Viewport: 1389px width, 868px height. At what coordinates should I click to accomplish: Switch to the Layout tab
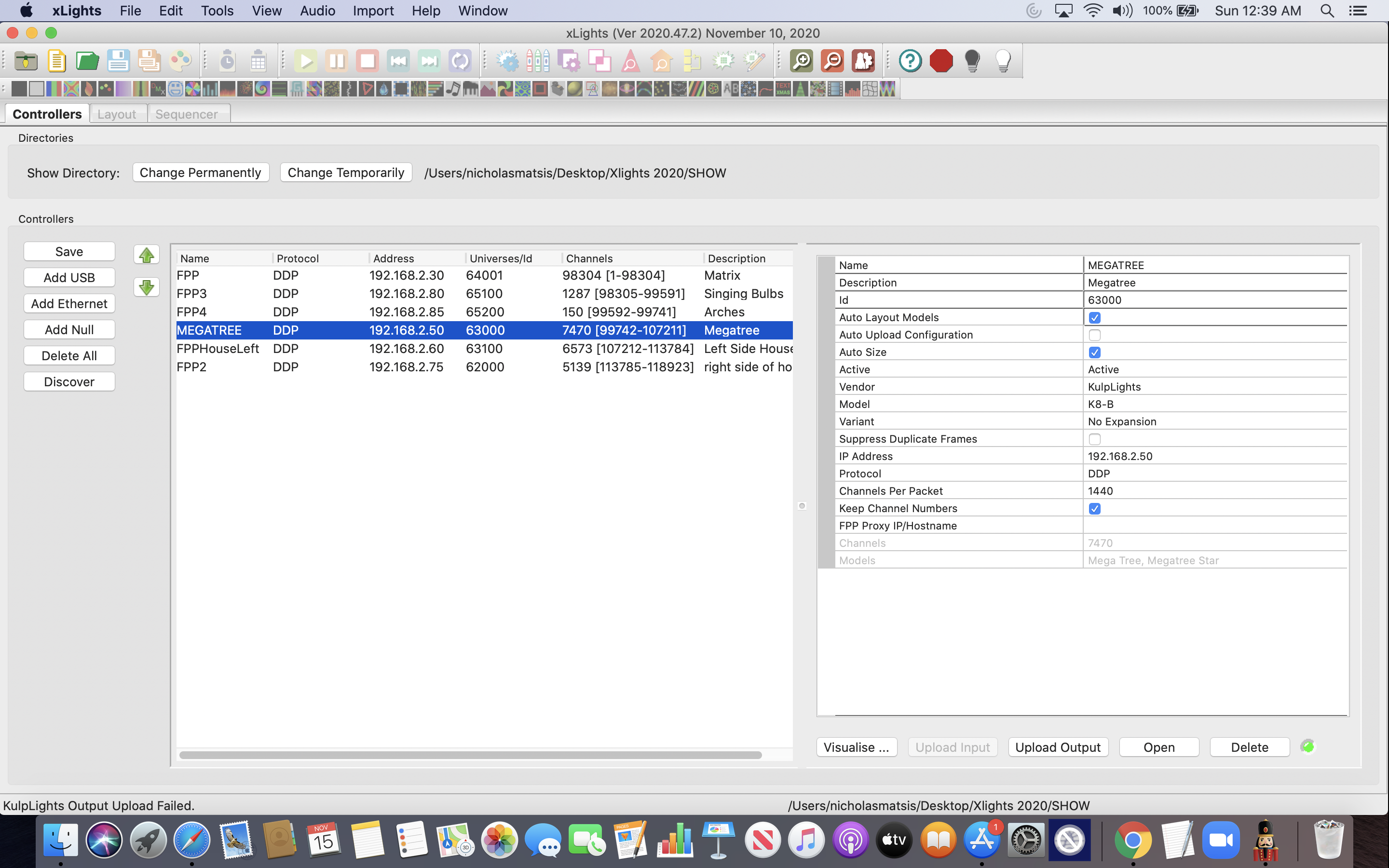click(x=117, y=114)
